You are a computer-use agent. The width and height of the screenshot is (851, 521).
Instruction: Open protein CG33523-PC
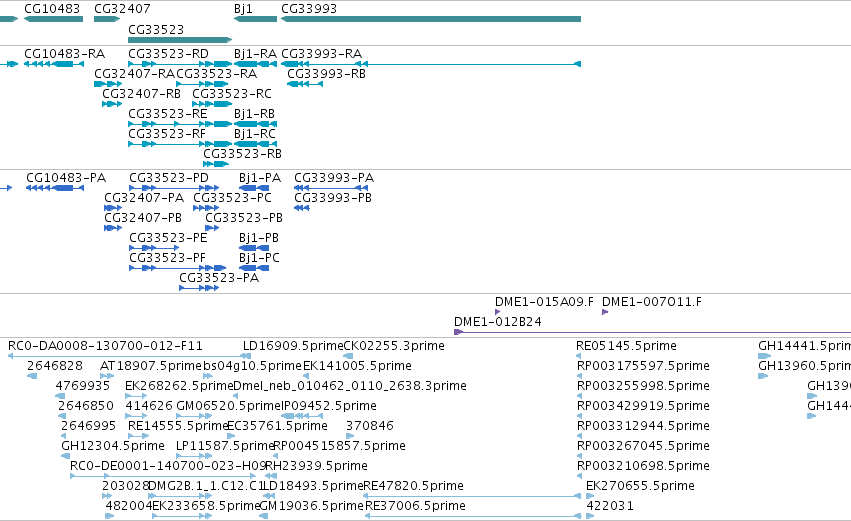point(232,198)
